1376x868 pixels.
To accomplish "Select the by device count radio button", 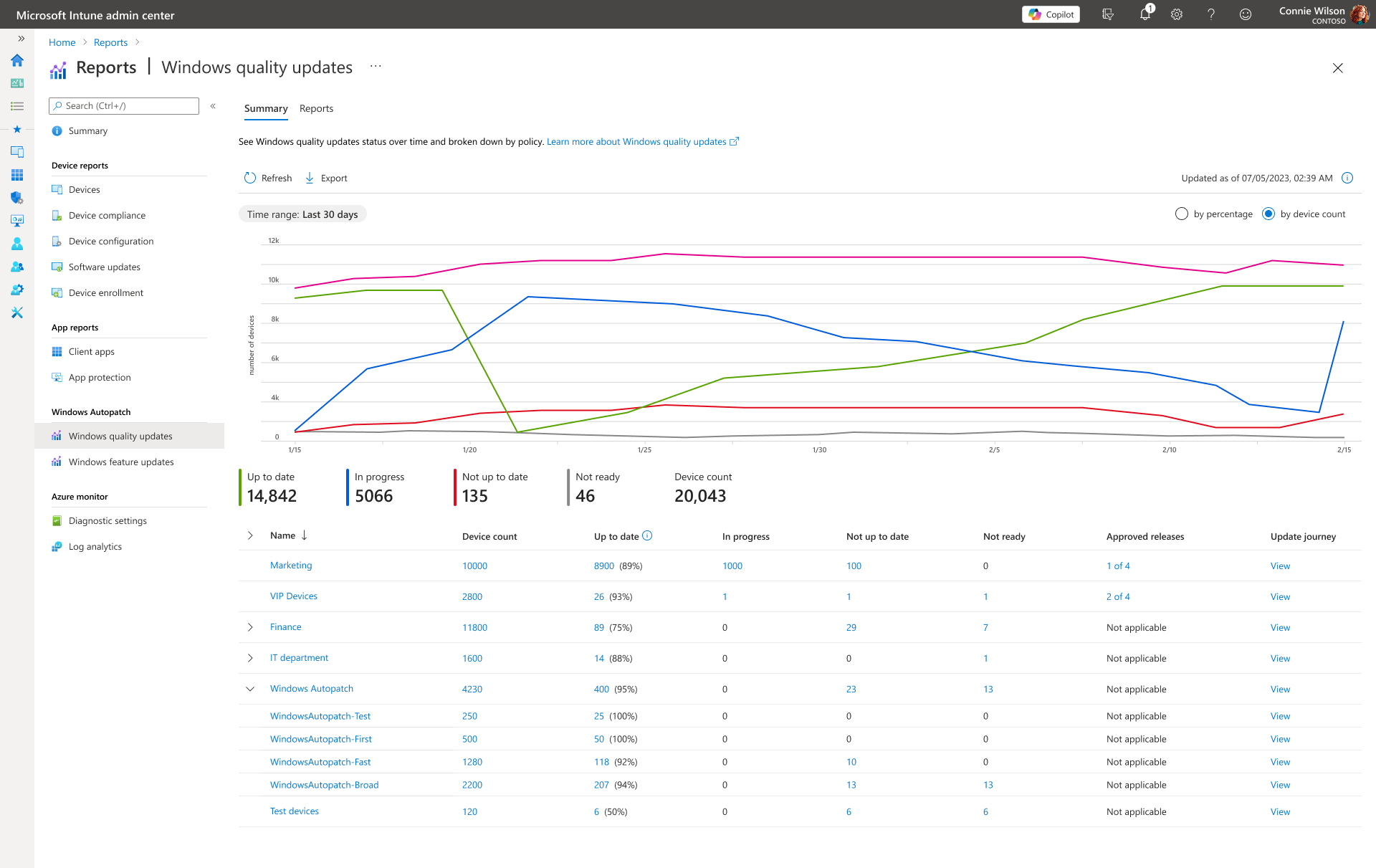I will click(x=1268, y=214).
